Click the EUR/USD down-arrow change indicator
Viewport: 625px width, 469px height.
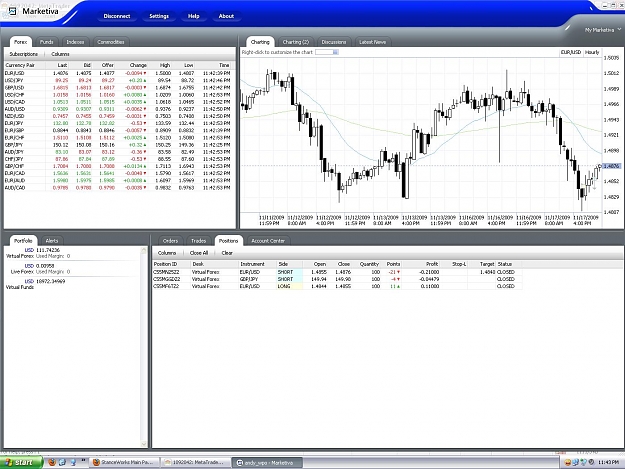[145, 73]
